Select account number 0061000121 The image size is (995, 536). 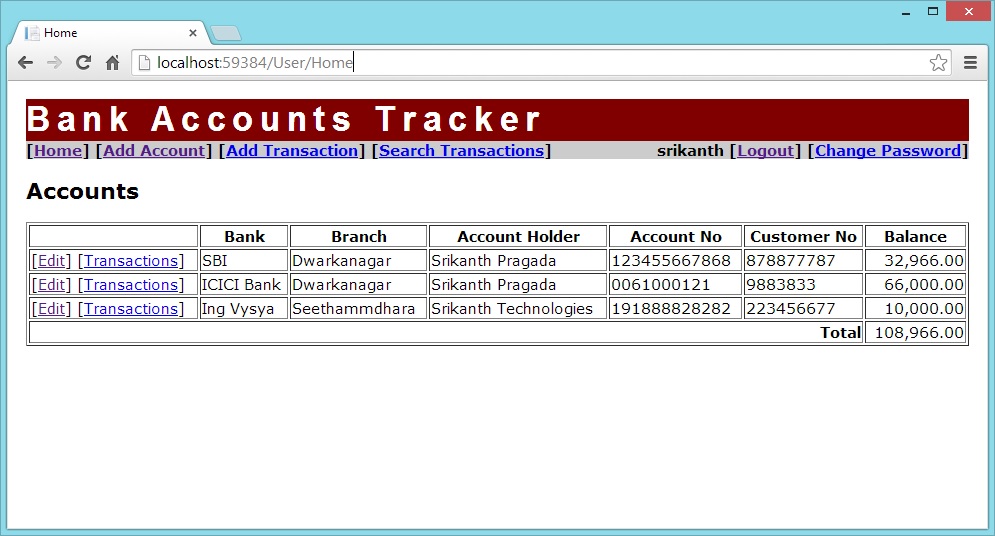point(675,285)
